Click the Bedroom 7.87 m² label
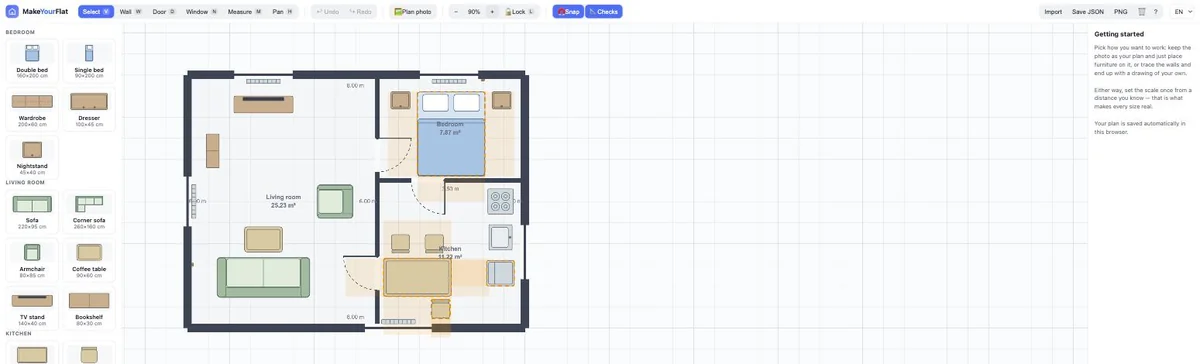This screenshot has width=1200, height=364. 449,128
